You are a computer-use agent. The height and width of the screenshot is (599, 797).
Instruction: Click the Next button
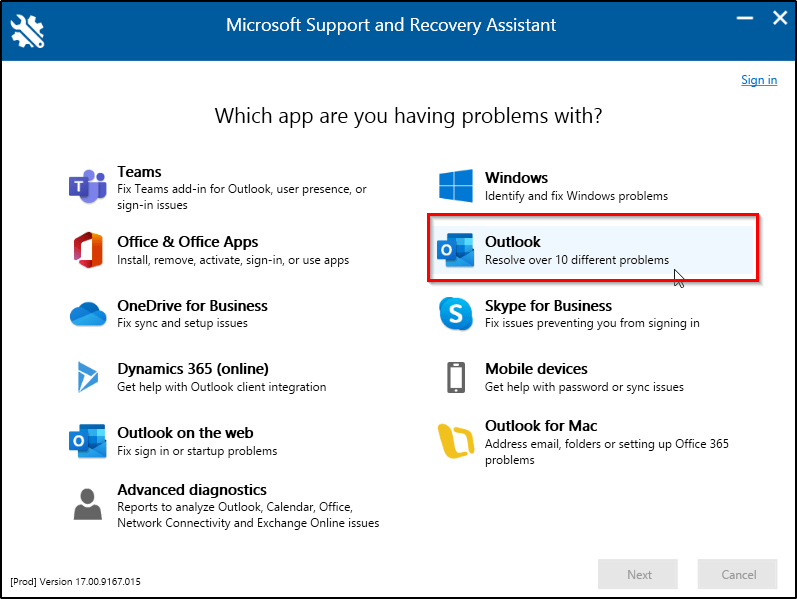pyautogui.click(x=638, y=575)
